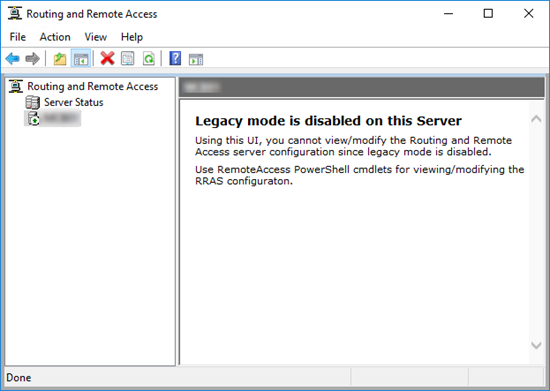Click the Routing and Remote Access title bar icon
The image size is (550, 391).
[15, 14]
